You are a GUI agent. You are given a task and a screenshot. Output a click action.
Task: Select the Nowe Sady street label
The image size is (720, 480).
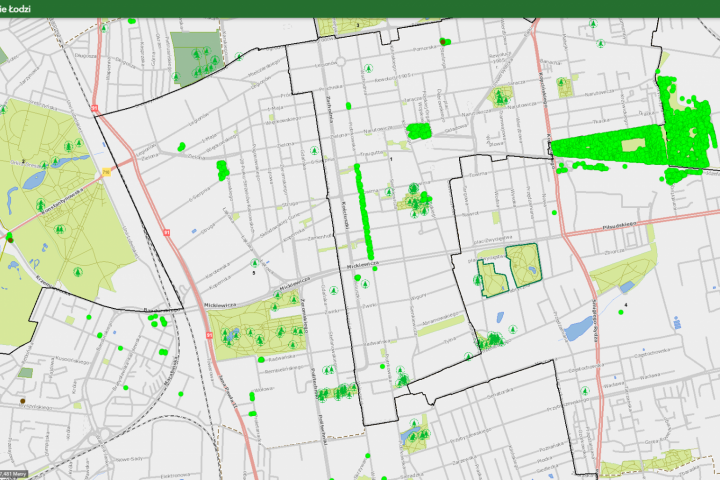point(129,459)
